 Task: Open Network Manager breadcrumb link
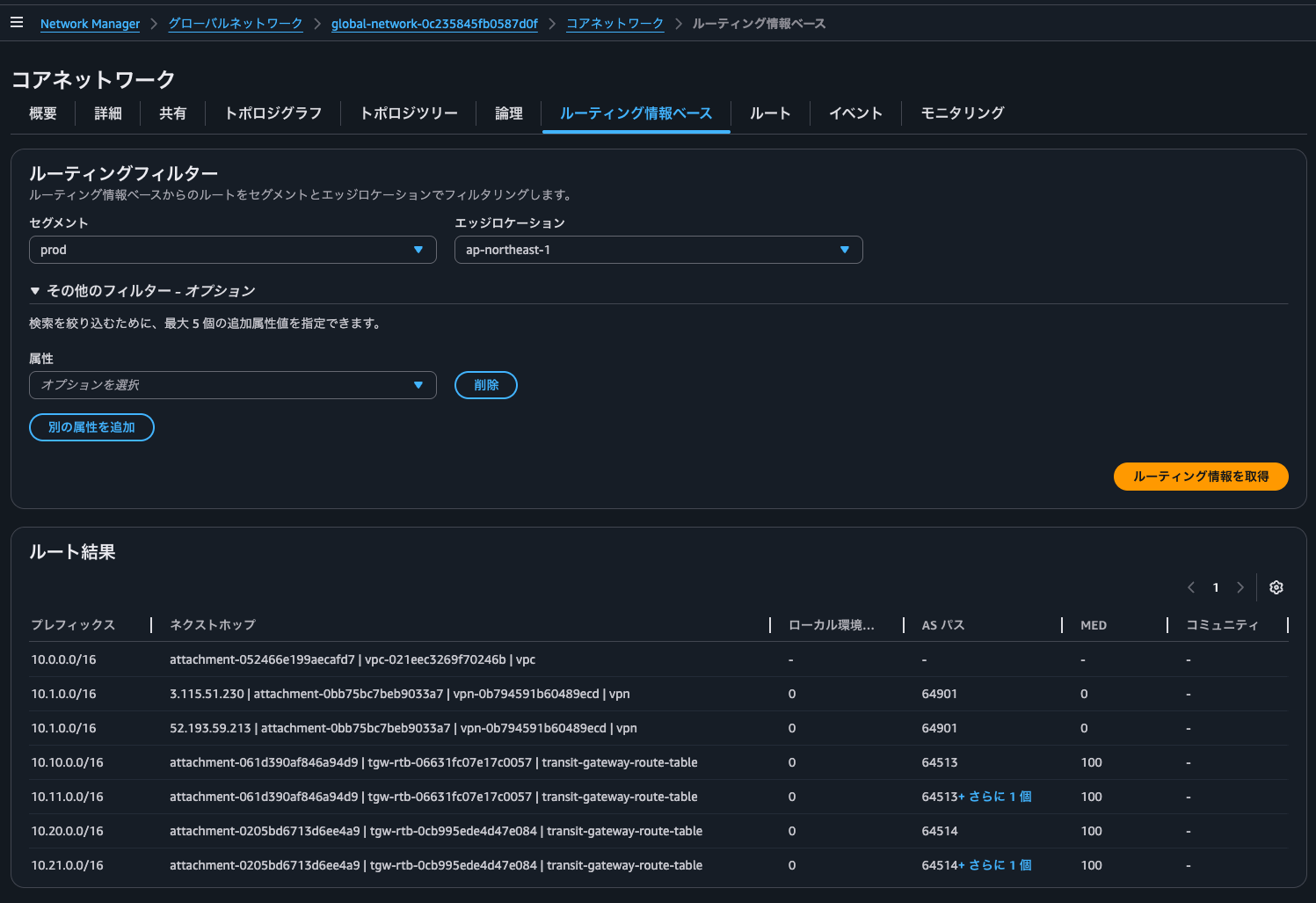(x=90, y=24)
